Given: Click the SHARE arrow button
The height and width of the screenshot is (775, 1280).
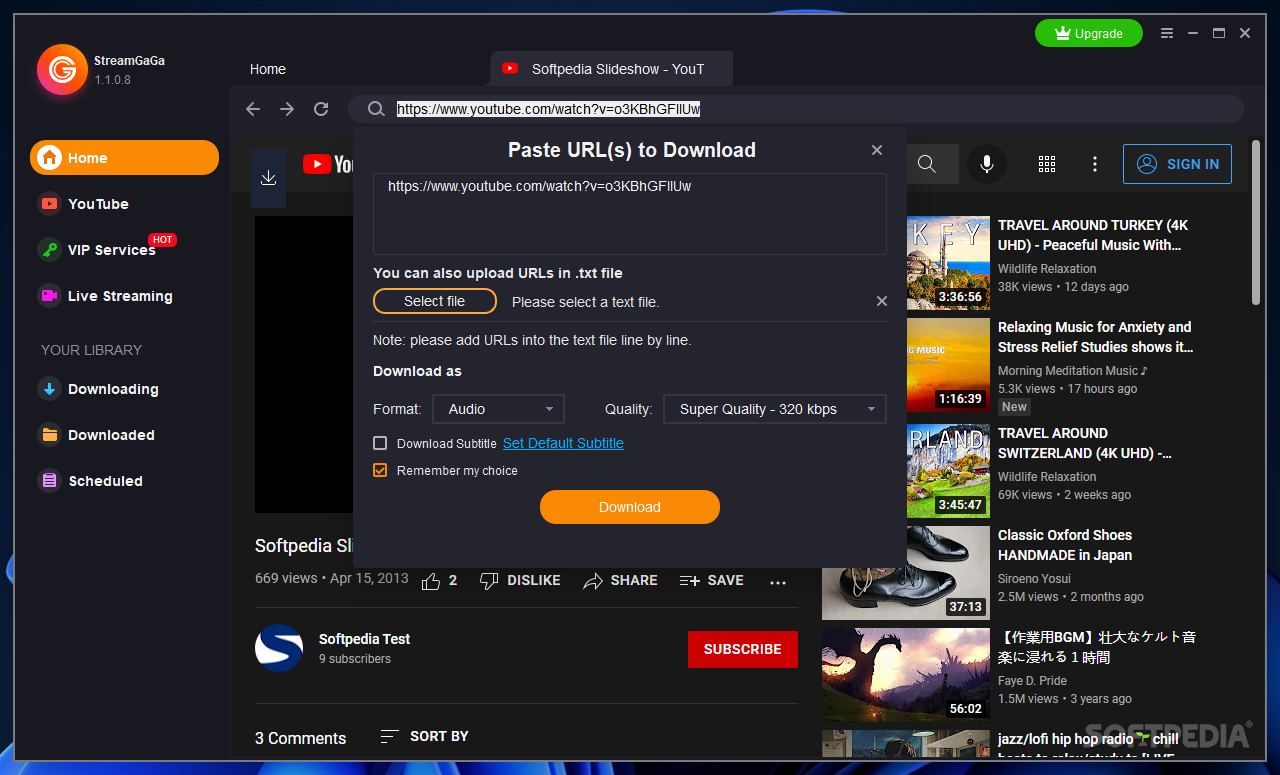Looking at the screenshot, I should coord(620,580).
